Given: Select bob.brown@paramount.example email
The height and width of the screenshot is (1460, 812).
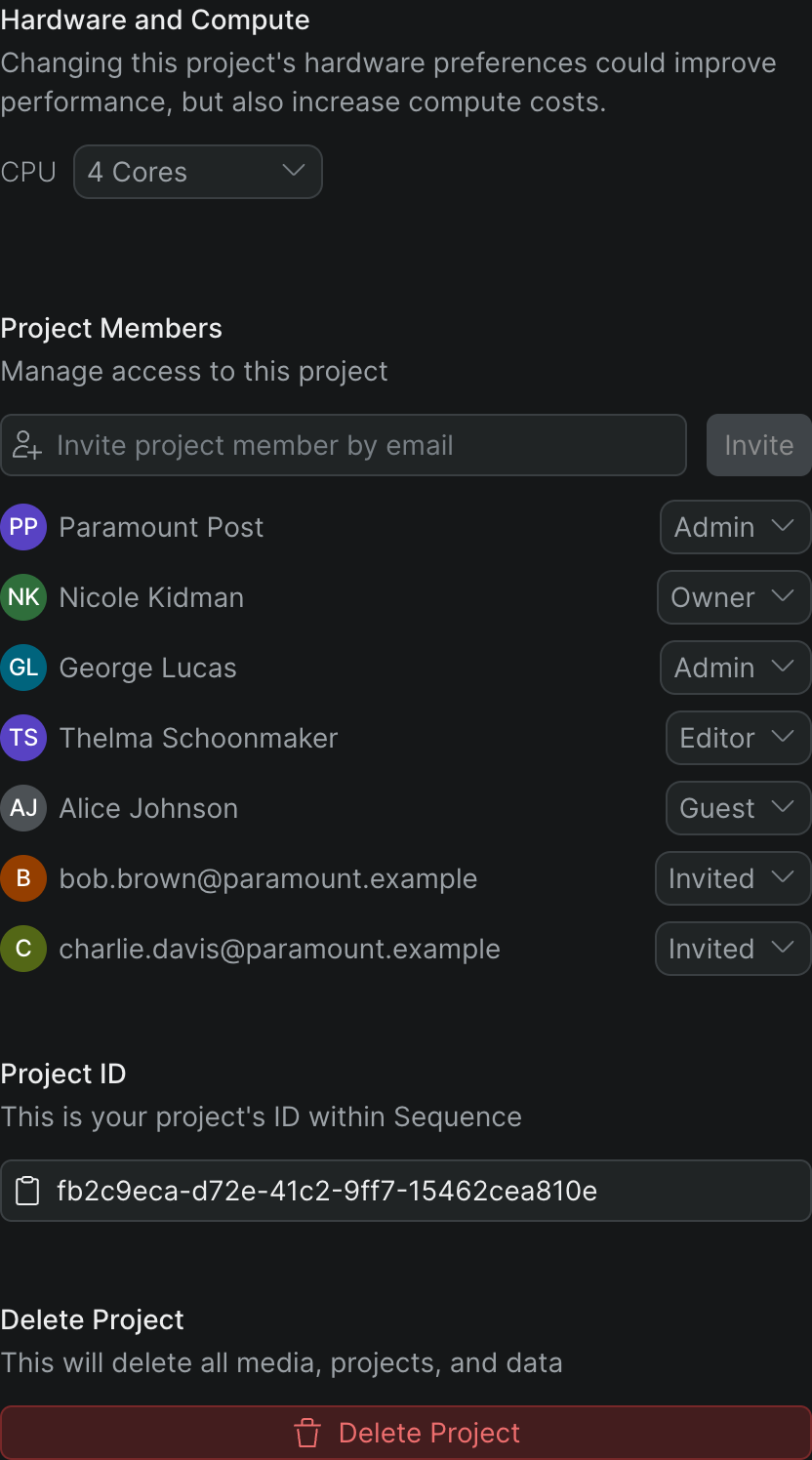Looking at the screenshot, I should click(268, 878).
